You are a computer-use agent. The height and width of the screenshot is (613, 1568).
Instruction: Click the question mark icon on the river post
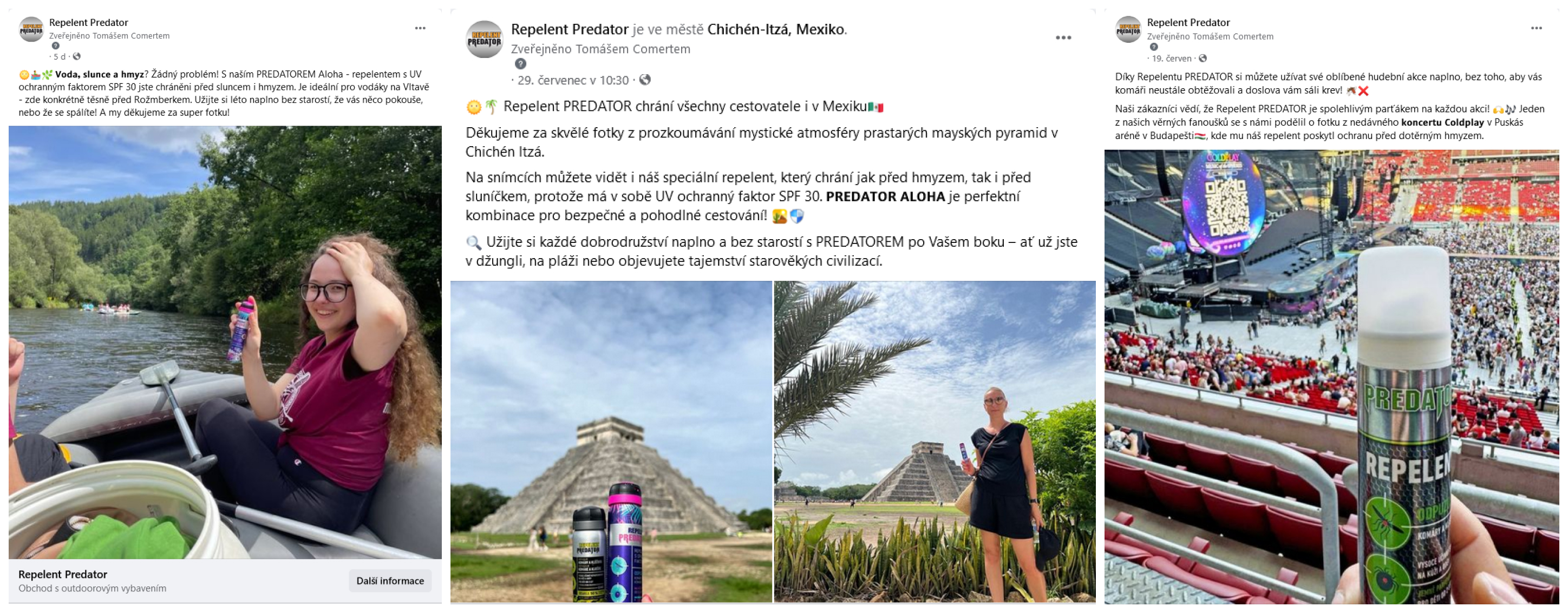pos(55,46)
